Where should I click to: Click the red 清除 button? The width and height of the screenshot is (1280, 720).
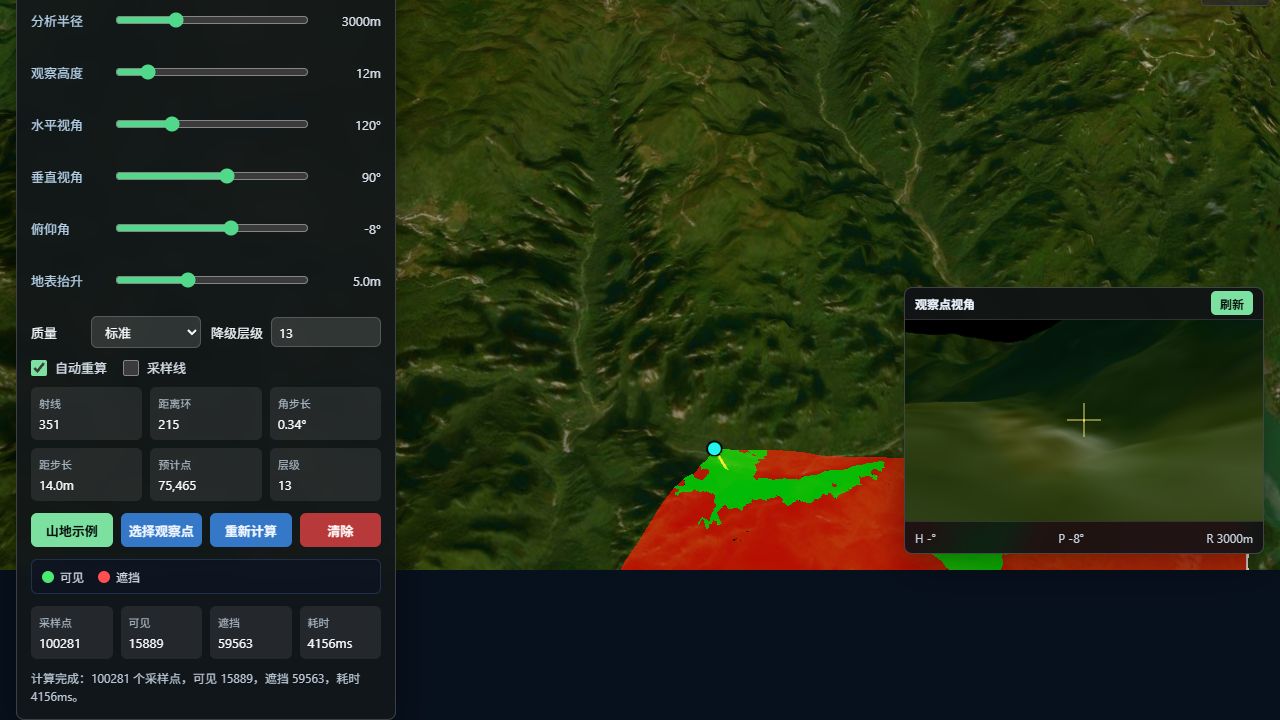click(x=340, y=530)
